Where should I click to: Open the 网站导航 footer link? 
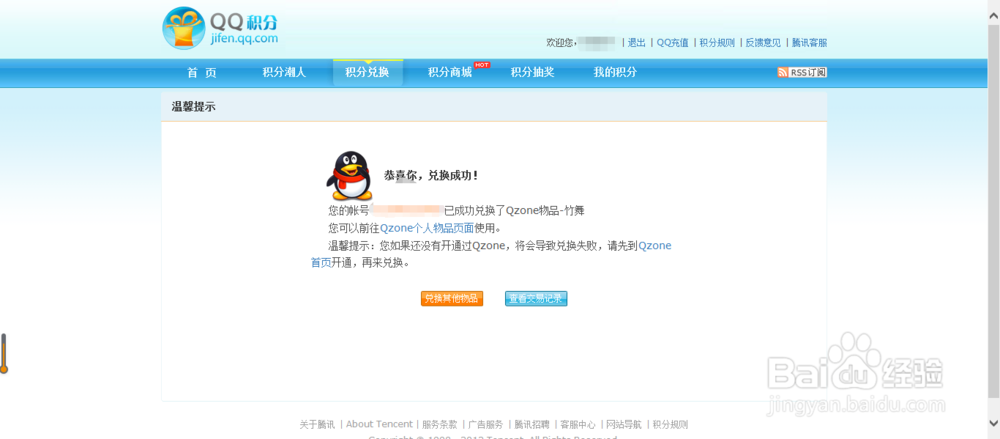coord(624,424)
